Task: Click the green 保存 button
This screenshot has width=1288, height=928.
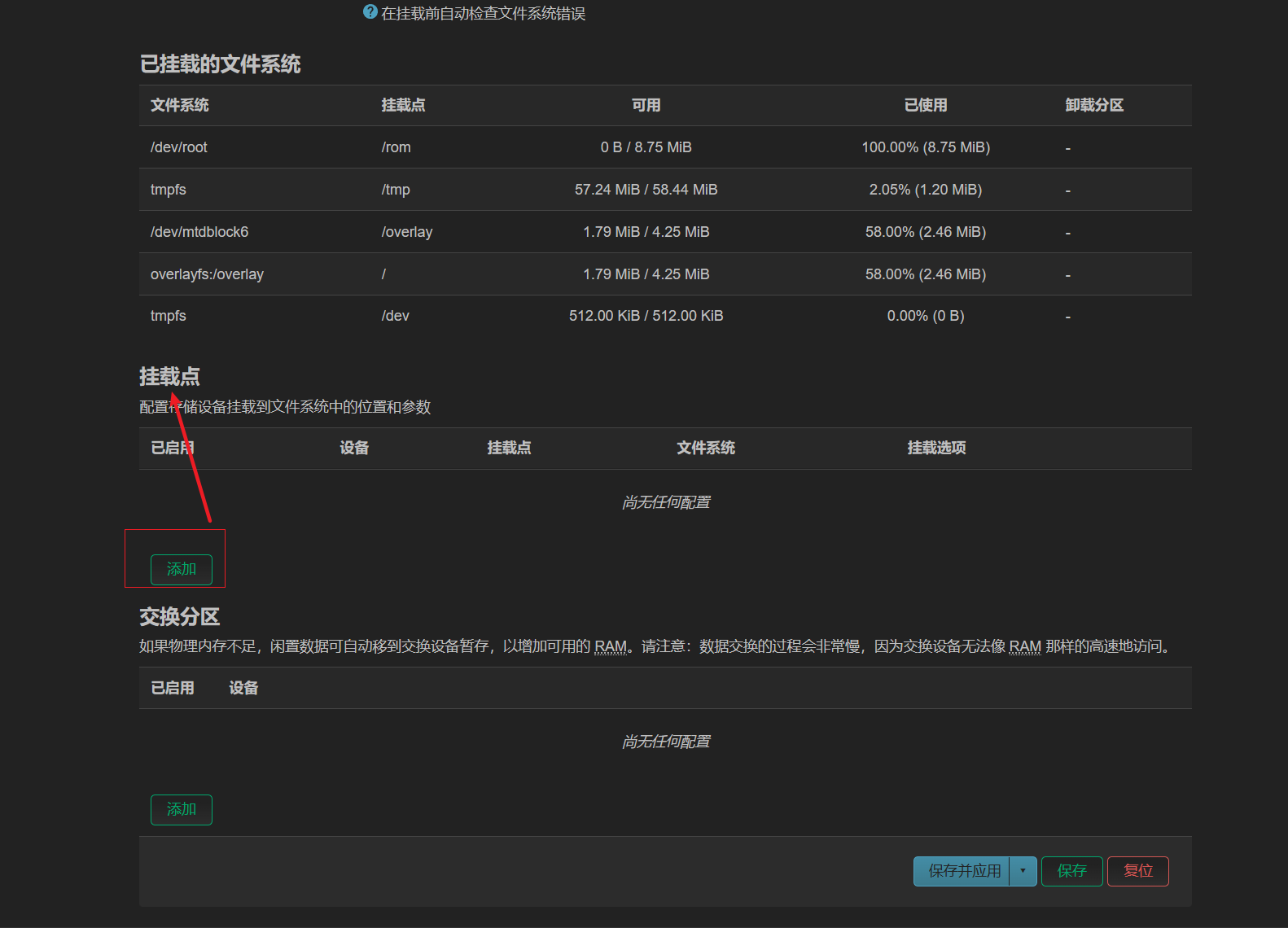Action: coord(1071,871)
